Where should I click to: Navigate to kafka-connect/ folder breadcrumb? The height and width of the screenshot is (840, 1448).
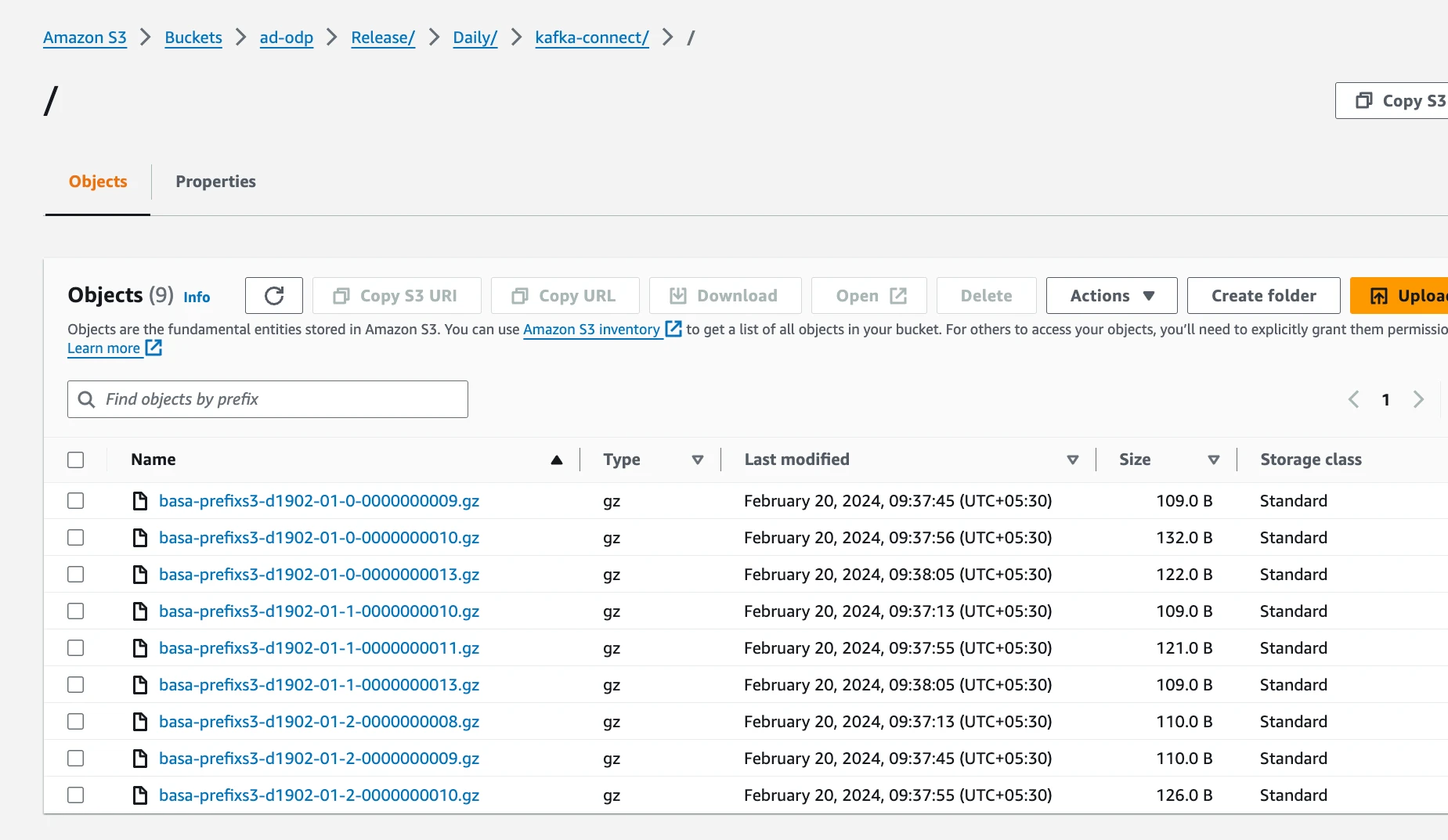pyautogui.click(x=592, y=38)
